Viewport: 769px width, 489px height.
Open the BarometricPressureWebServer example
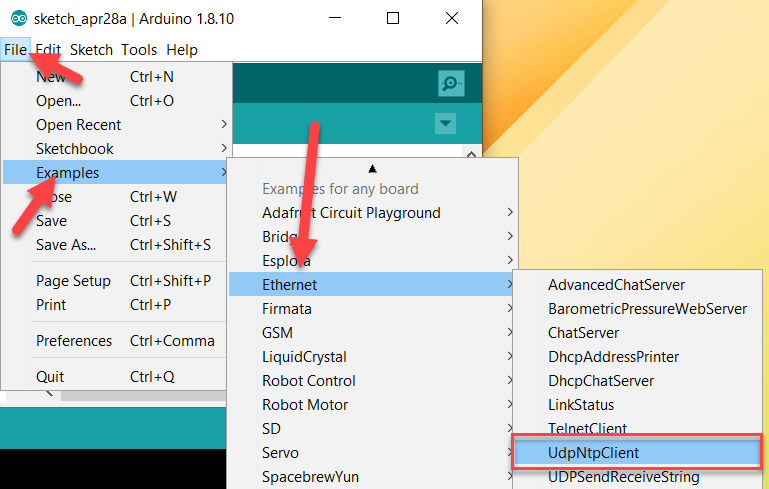pos(638,309)
